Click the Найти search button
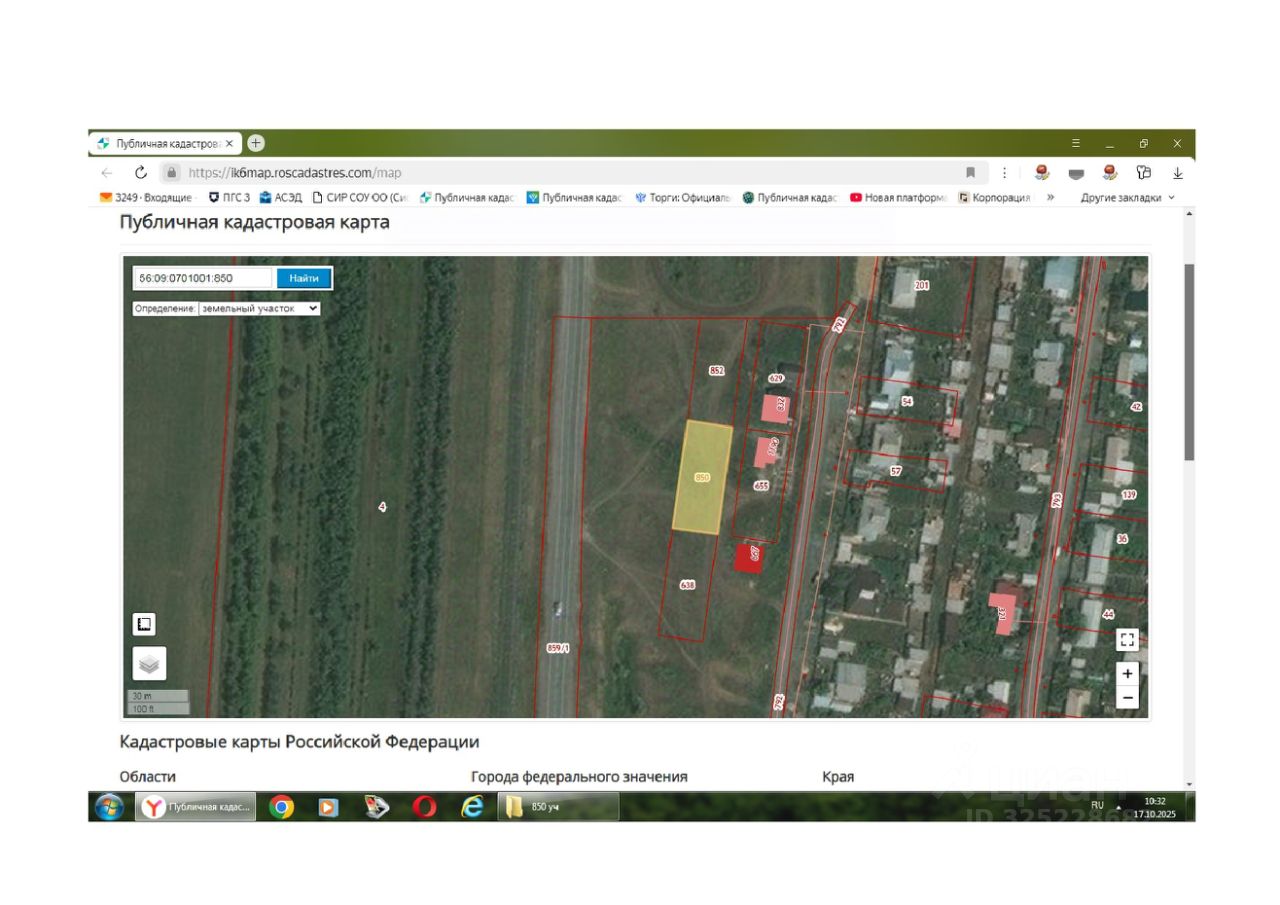Image resolution: width=1280 pixels, height=905 pixels. 304,278
